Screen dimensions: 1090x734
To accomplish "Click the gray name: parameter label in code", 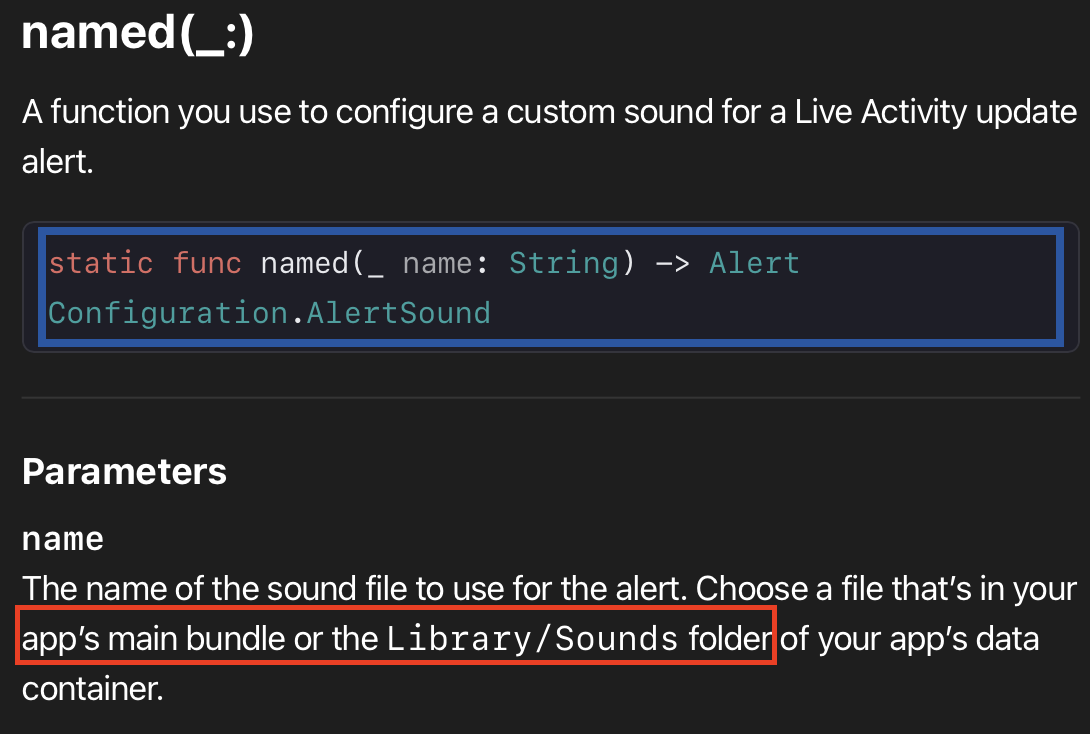I will pyautogui.click(x=445, y=263).
